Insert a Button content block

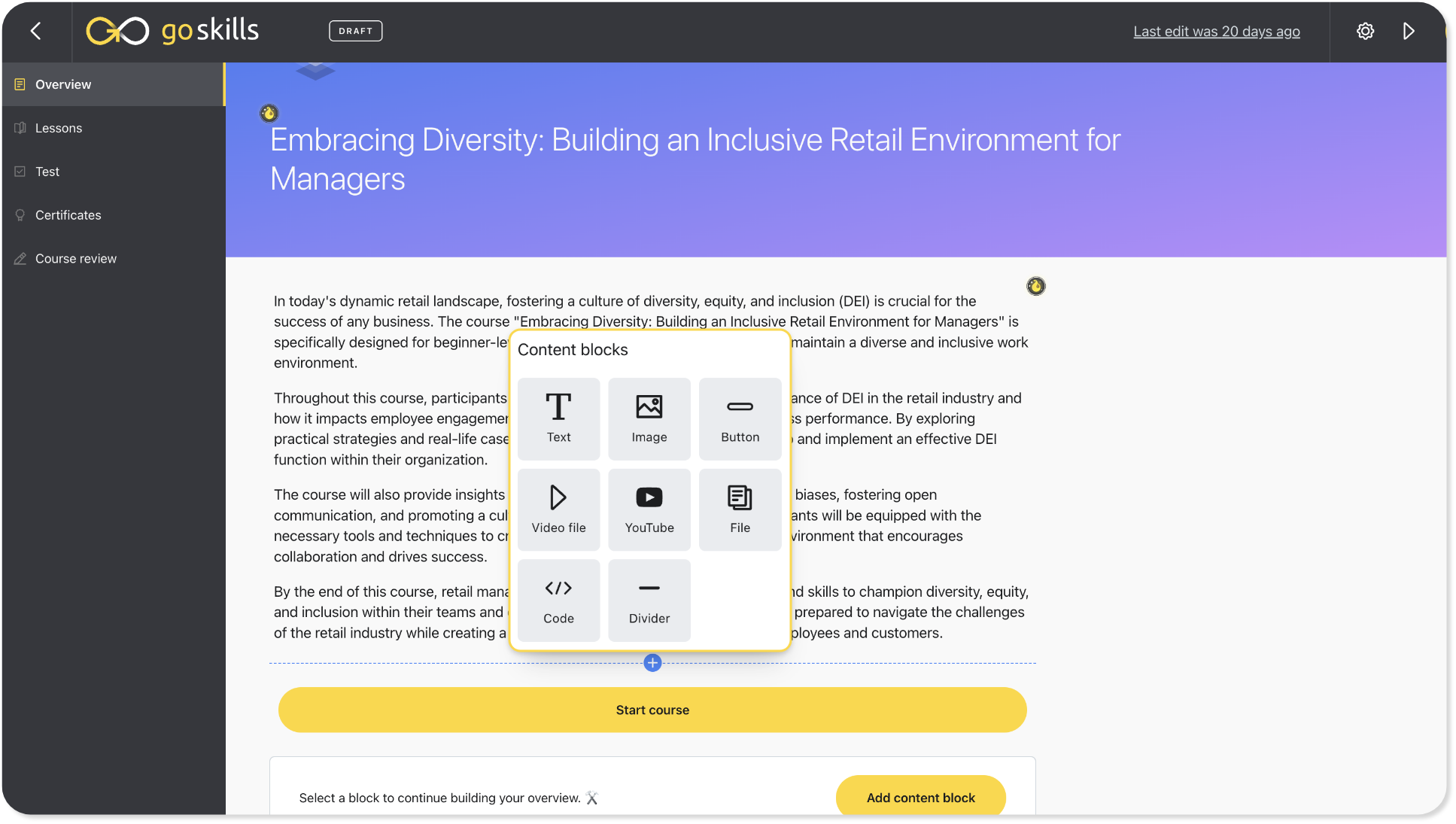[740, 418]
